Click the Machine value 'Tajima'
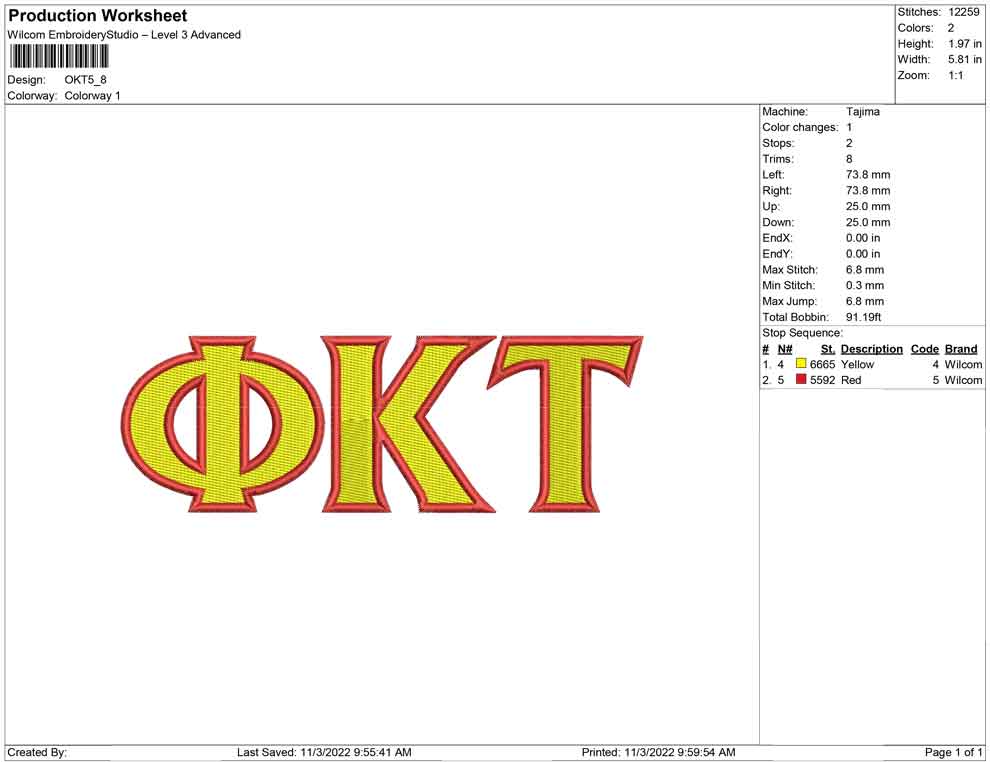This screenshot has height=762, width=990. pyautogui.click(x=862, y=111)
